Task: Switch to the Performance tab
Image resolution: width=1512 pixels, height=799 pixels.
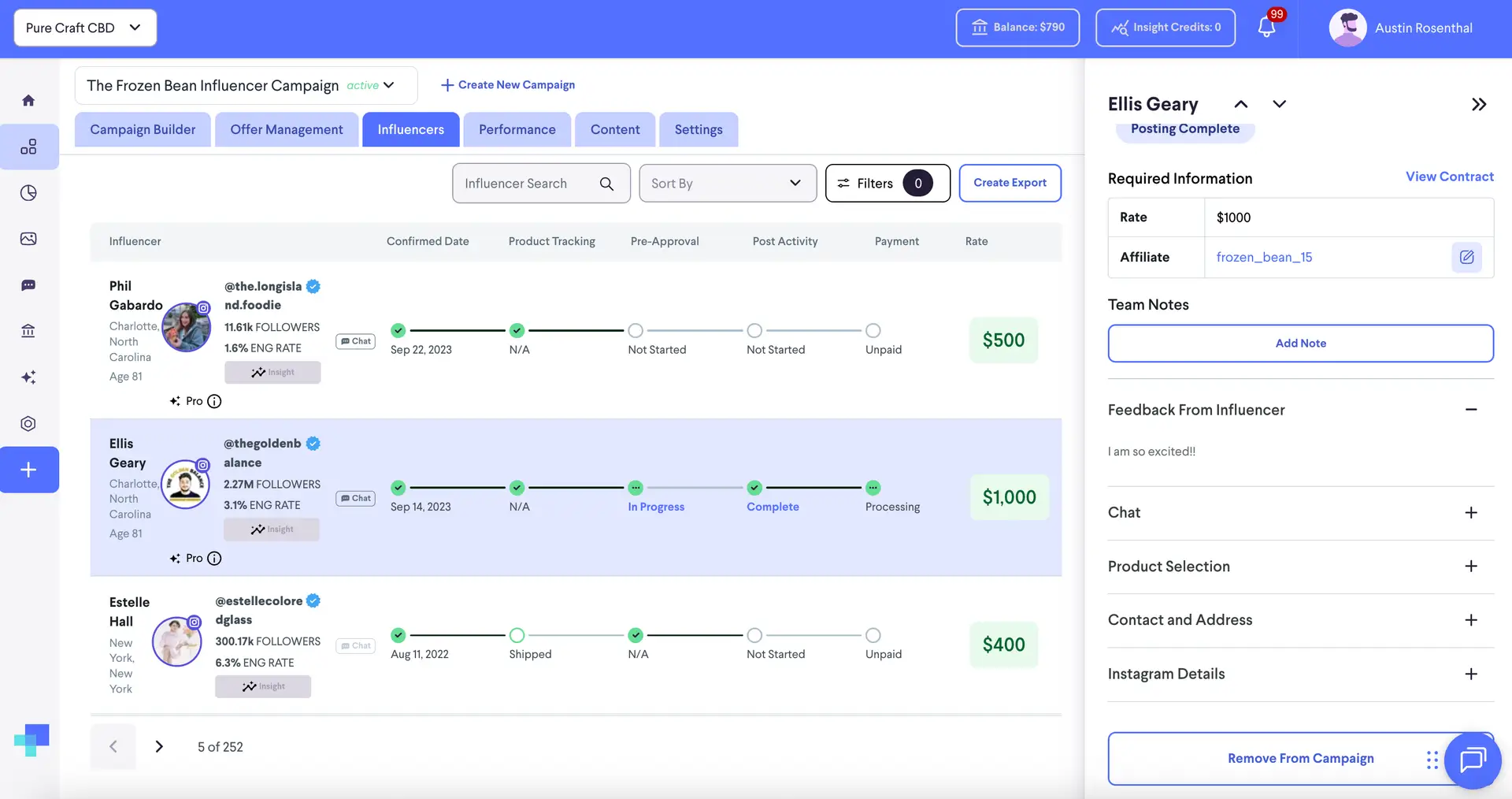Action: pos(517,130)
